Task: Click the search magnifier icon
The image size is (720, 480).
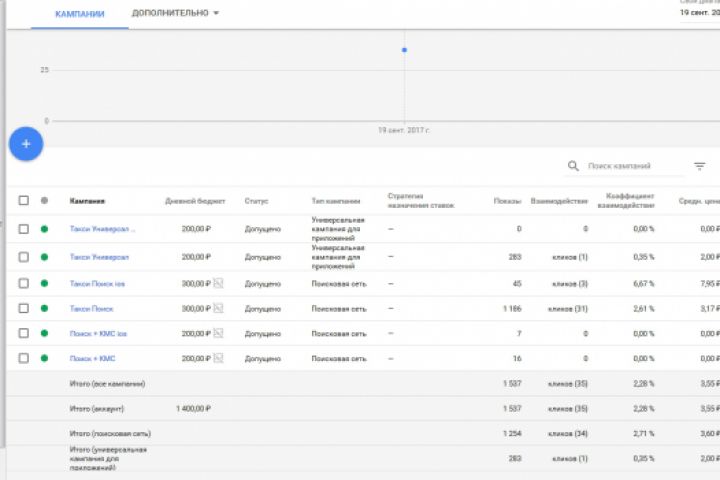Action: coord(573,166)
